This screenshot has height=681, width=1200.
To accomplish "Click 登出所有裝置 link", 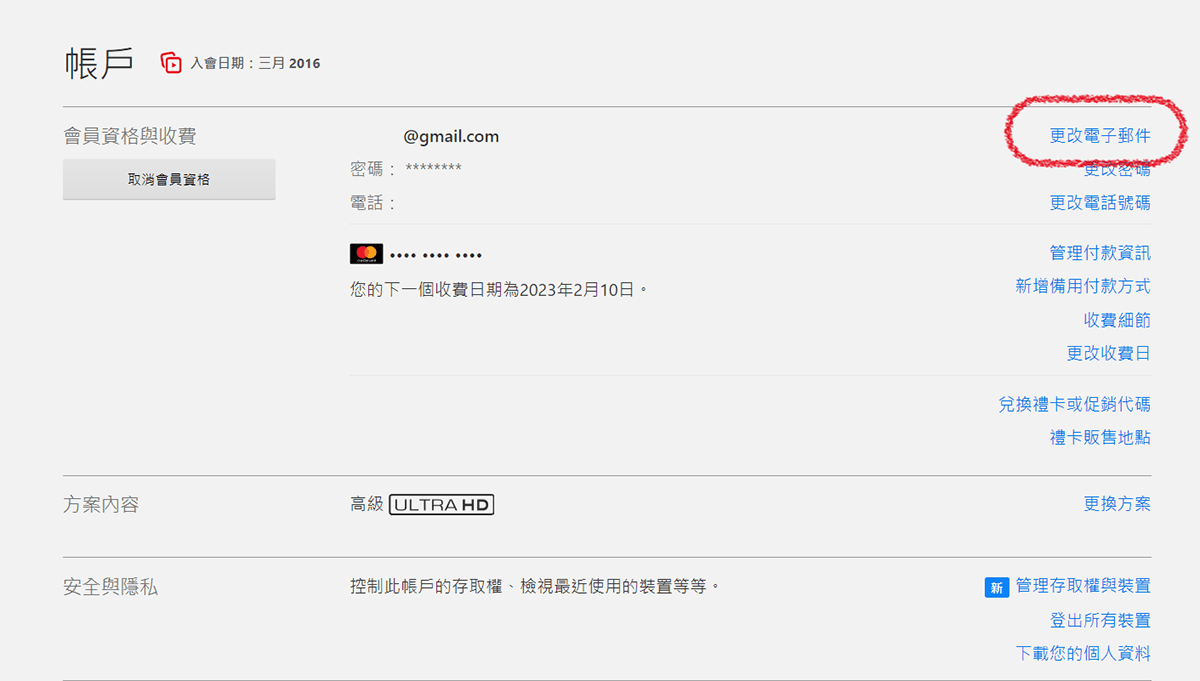I will tap(1100, 620).
